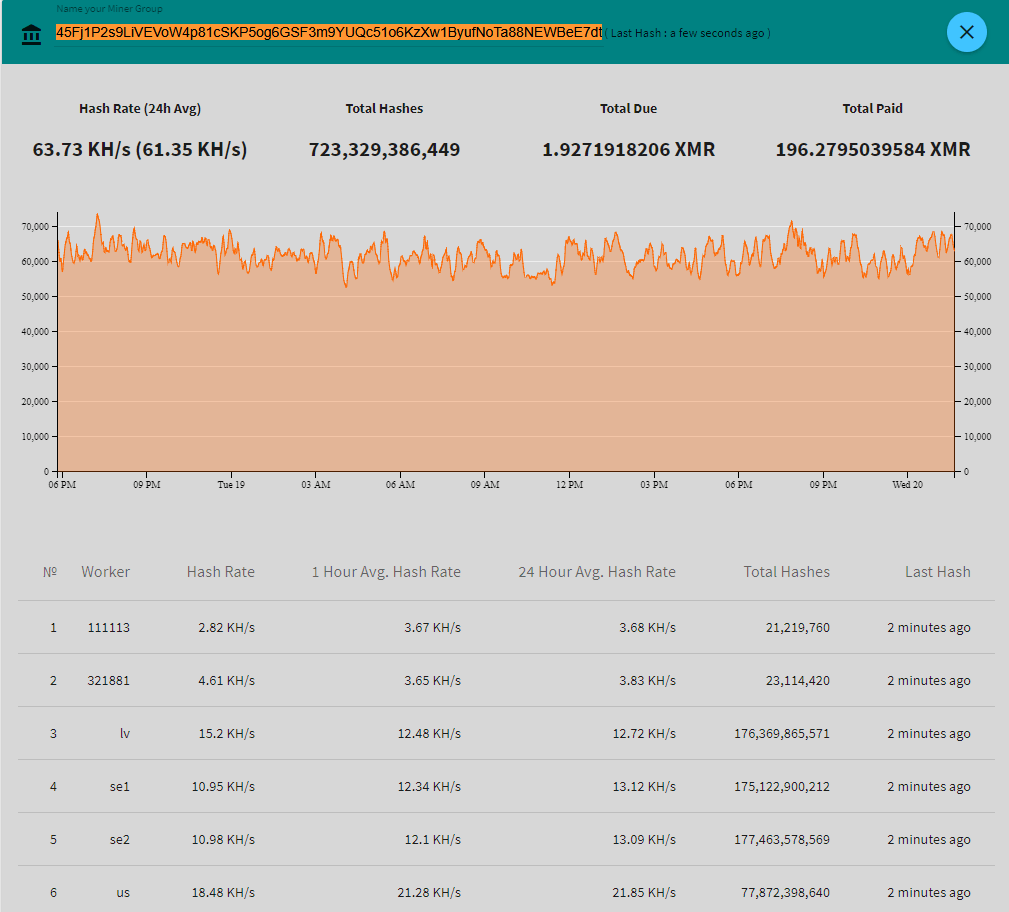1009x912 pixels.
Task: Select worker 321881 row
Action: tap(108, 681)
